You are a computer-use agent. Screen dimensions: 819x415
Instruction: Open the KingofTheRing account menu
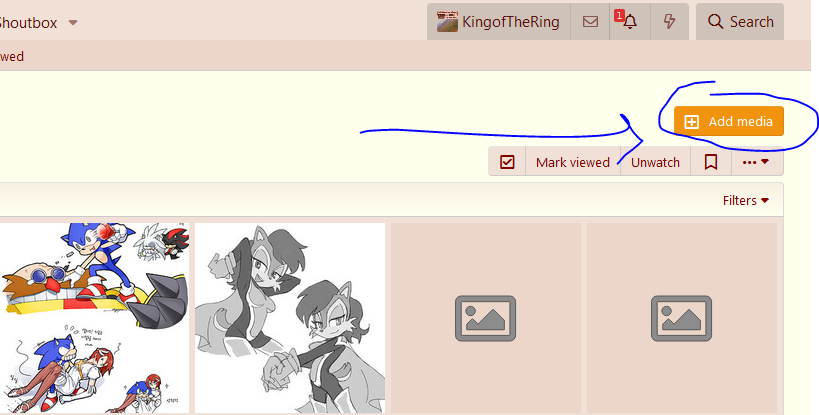[498, 22]
